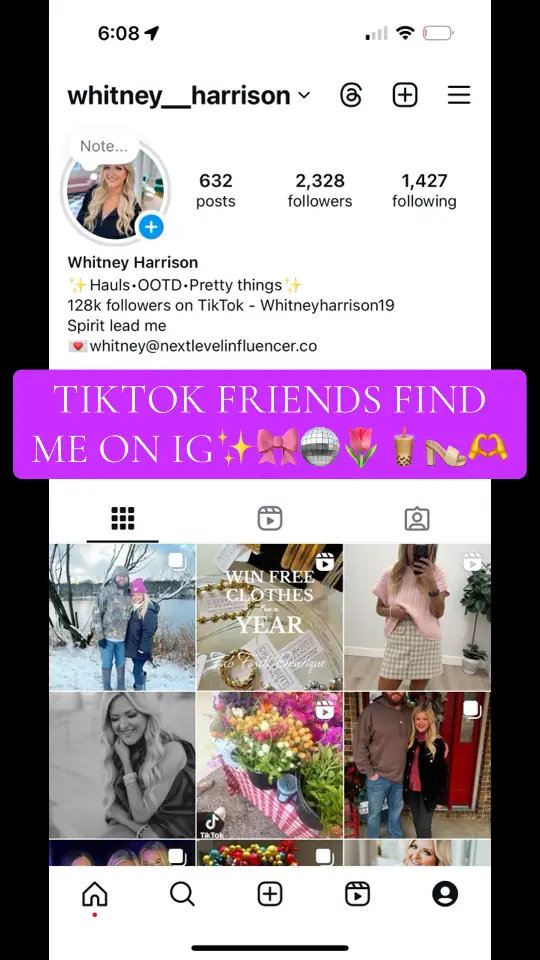Viewport: 540px width, 960px height.
Task: Tap the plus create icon in bottom navigation
Action: pyautogui.click(x=270, y=894)
